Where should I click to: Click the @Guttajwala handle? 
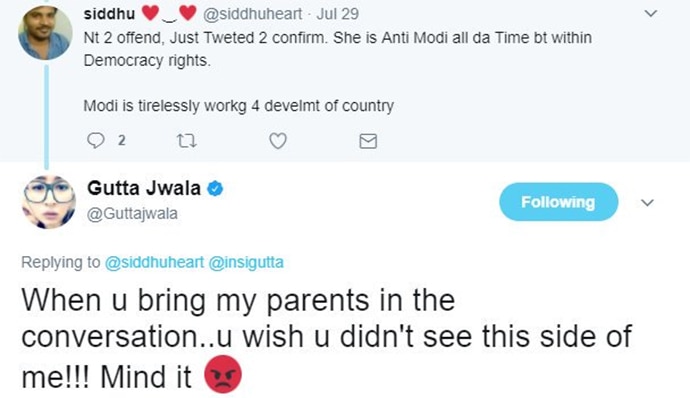[x=132, y=214]
